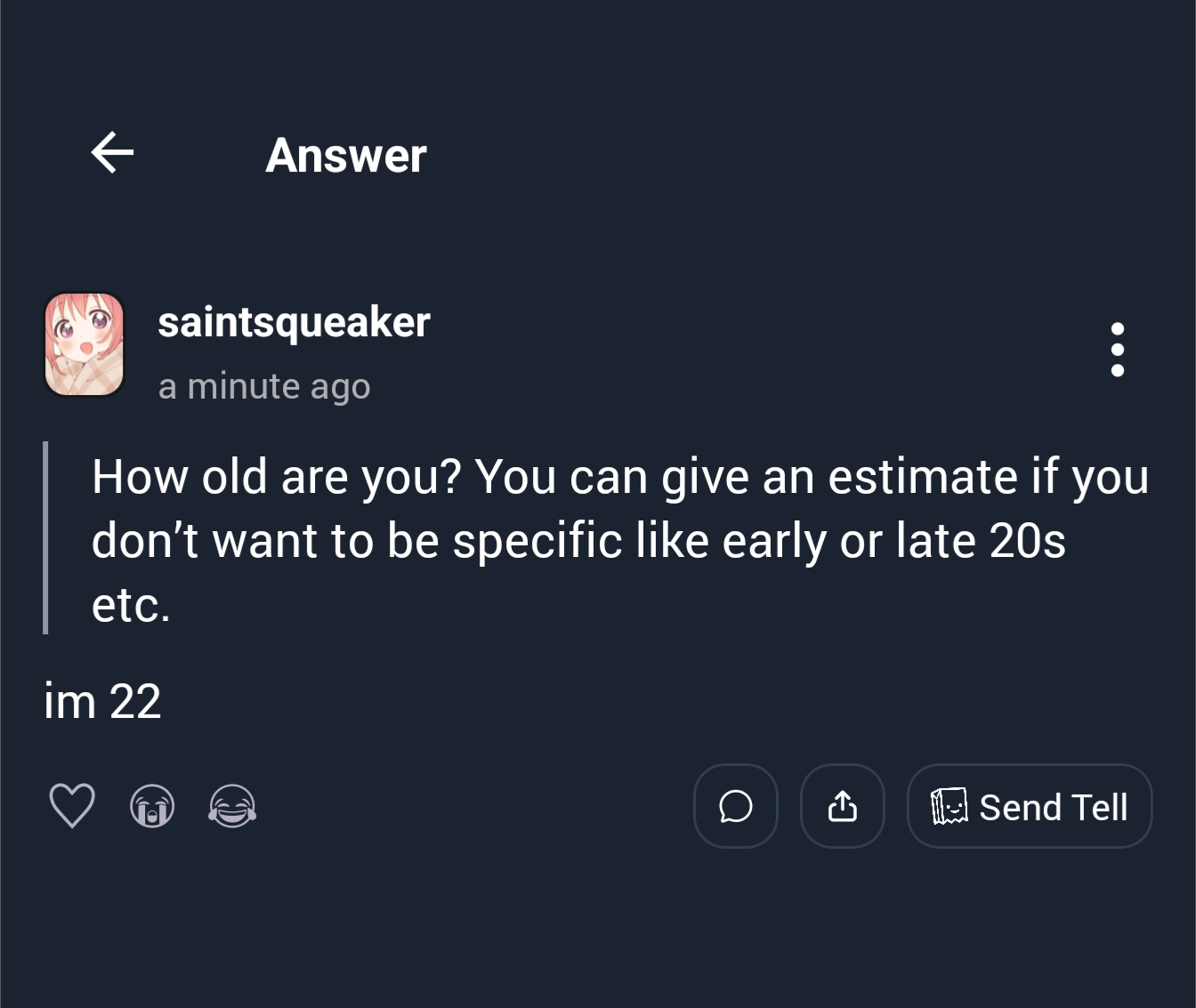Click the 'Answer' page title
This screenshot has height=1008, width=1196.
click(x=346, y=156)
